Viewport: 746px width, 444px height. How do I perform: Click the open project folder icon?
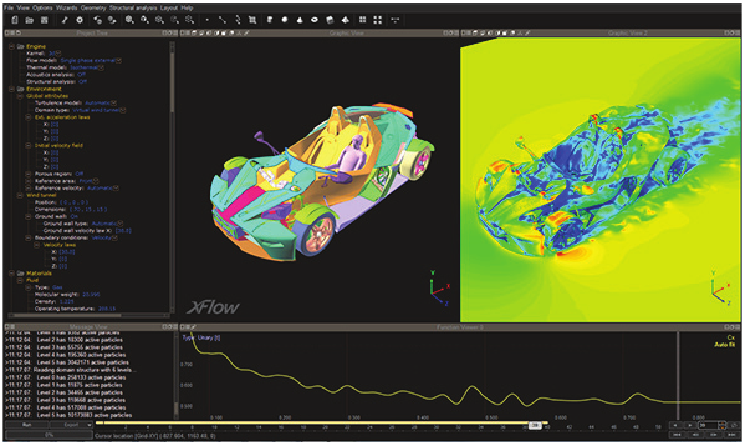click(x=29, y=20)
